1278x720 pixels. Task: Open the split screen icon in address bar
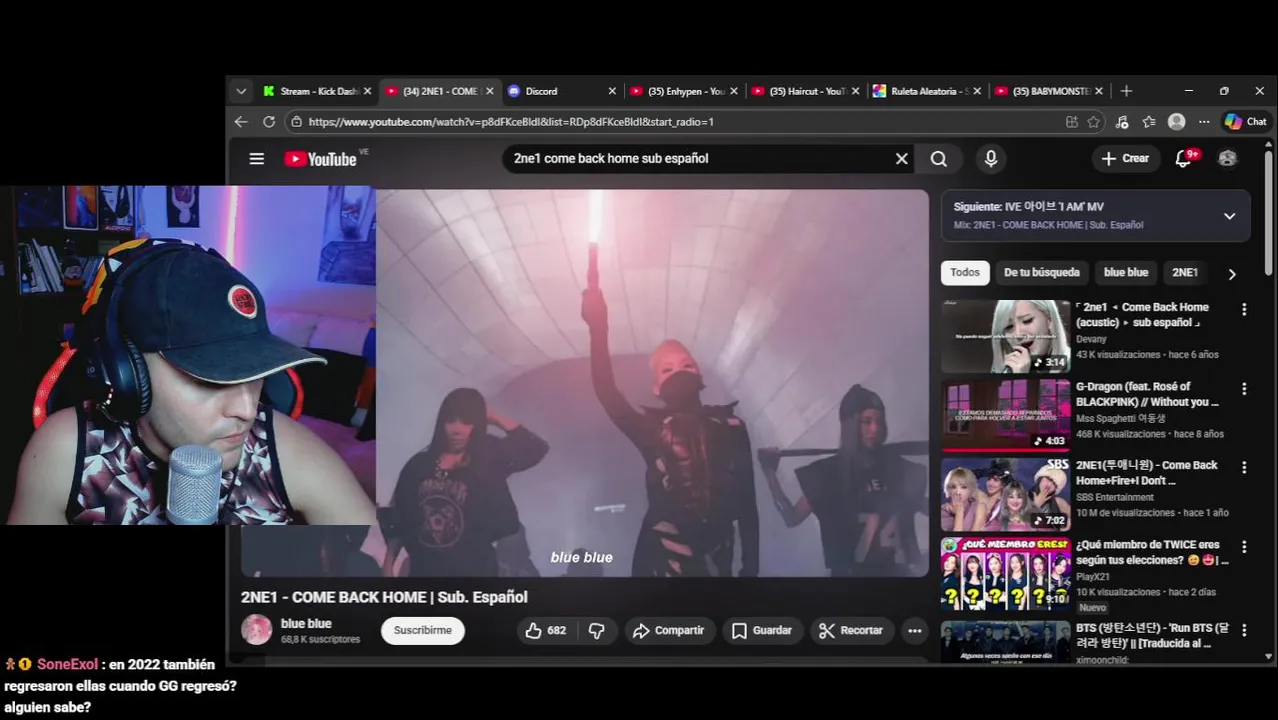click(x=1072, y=121)
